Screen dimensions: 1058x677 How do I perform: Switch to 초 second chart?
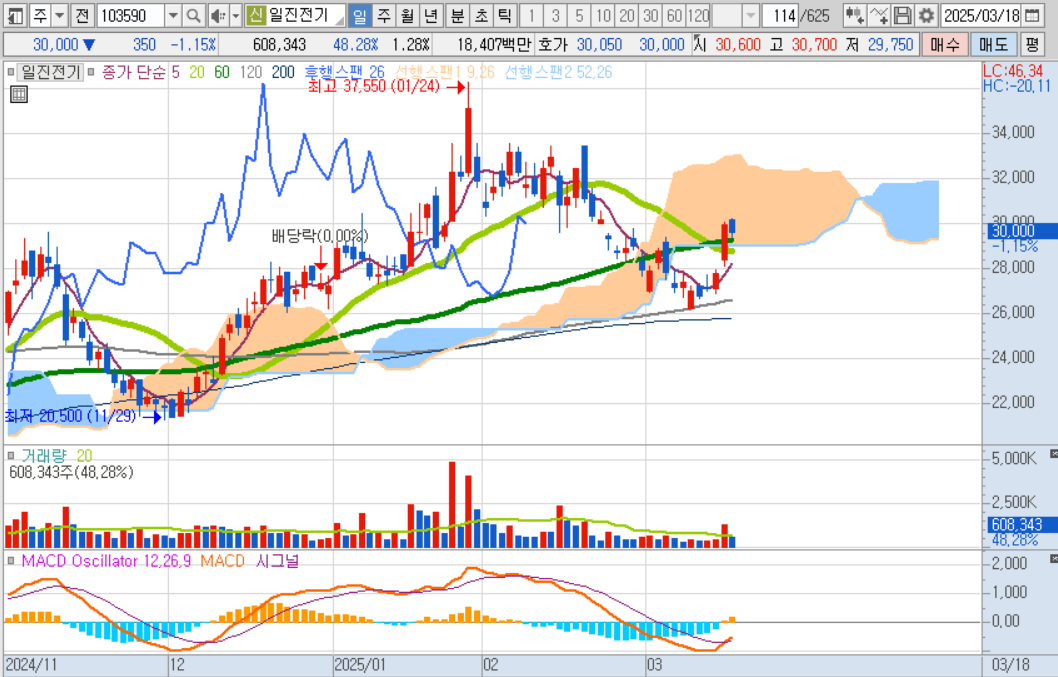tap(481, 15)
